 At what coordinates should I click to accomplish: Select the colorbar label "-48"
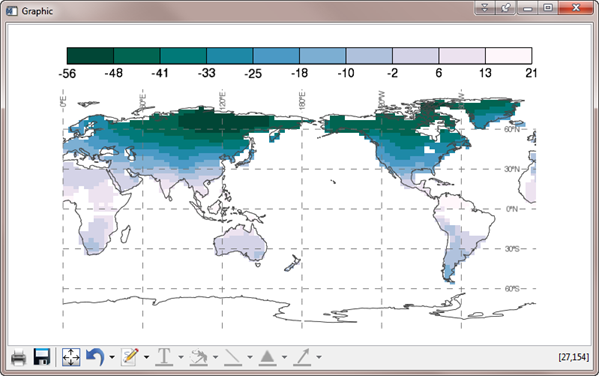tap(113, 73)
